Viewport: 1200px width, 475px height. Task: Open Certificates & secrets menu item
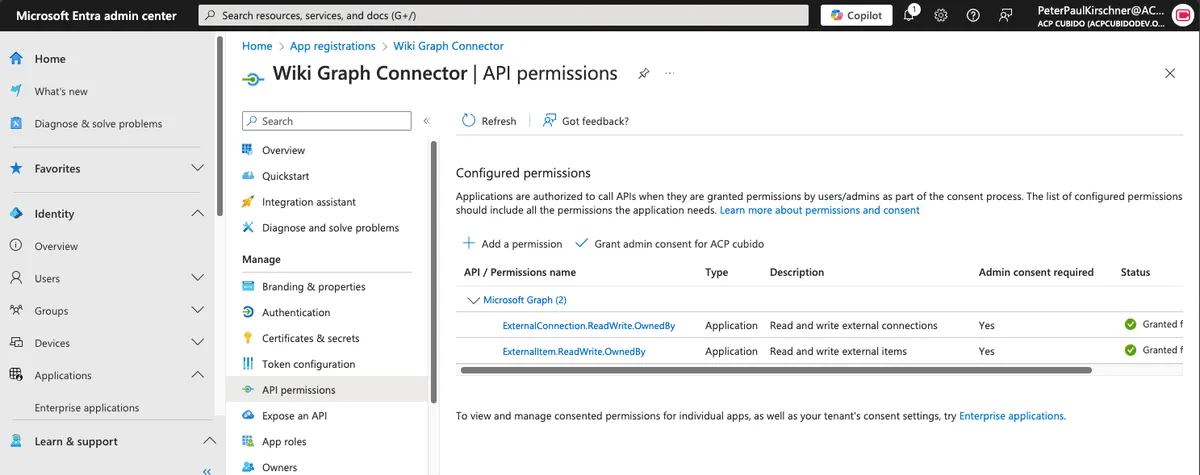[x=310, y=338]
